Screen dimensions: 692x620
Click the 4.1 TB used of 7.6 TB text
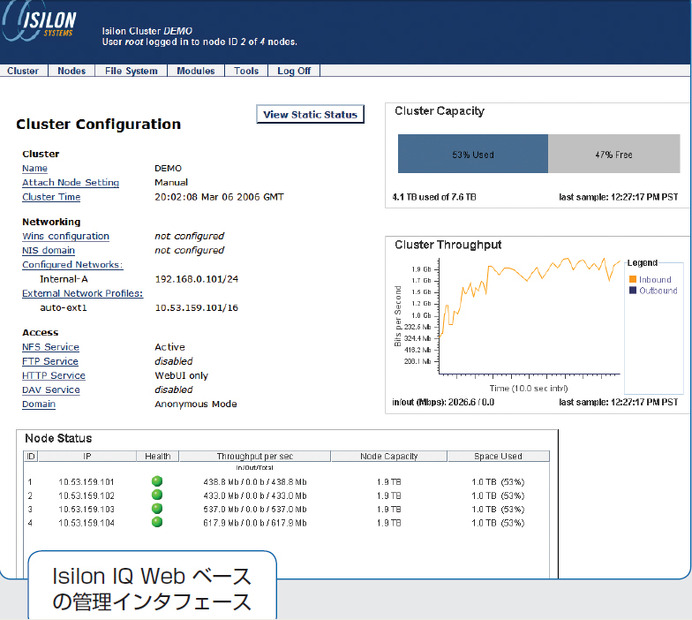[434, 197]
